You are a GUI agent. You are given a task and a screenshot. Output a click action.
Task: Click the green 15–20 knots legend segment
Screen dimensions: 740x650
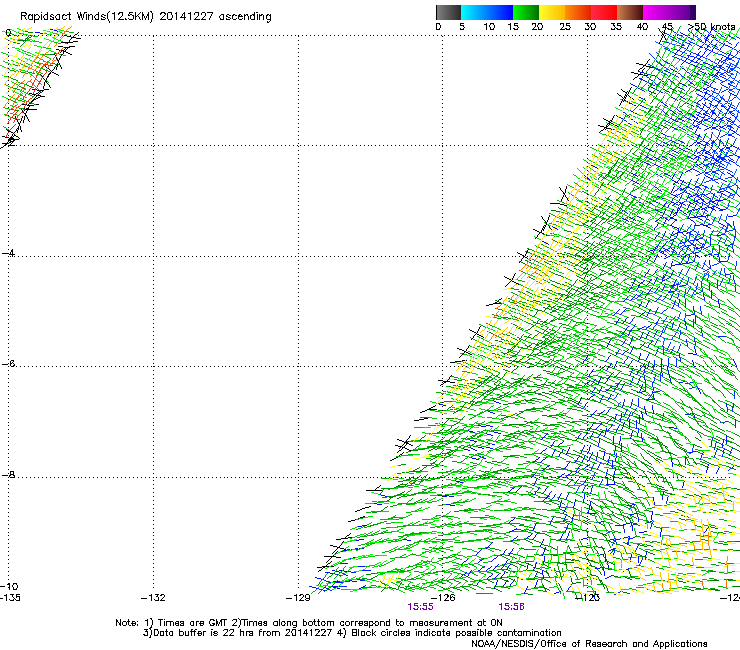coord(526,12)
